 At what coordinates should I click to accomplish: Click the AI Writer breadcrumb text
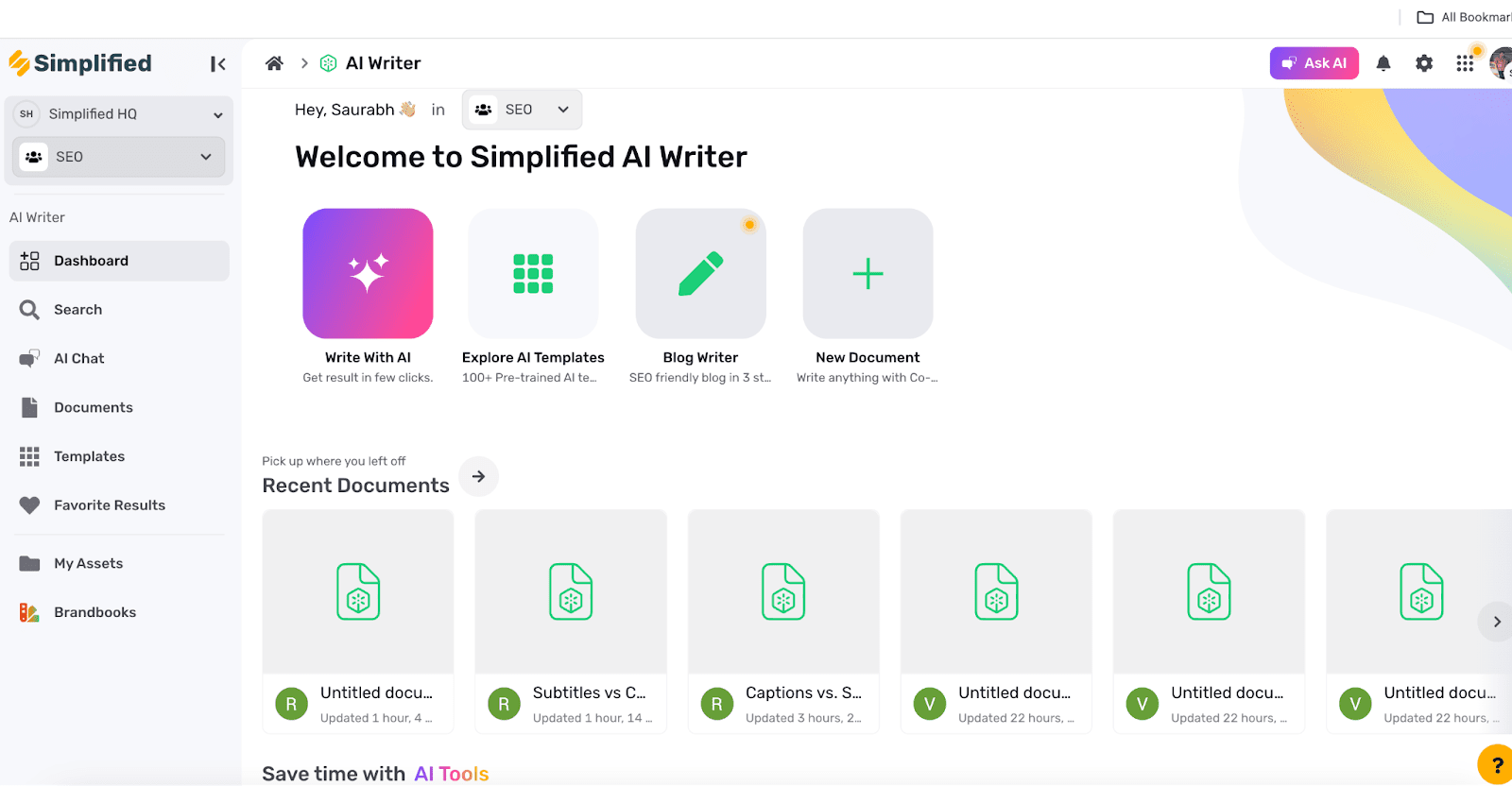(x=383, y=63)
